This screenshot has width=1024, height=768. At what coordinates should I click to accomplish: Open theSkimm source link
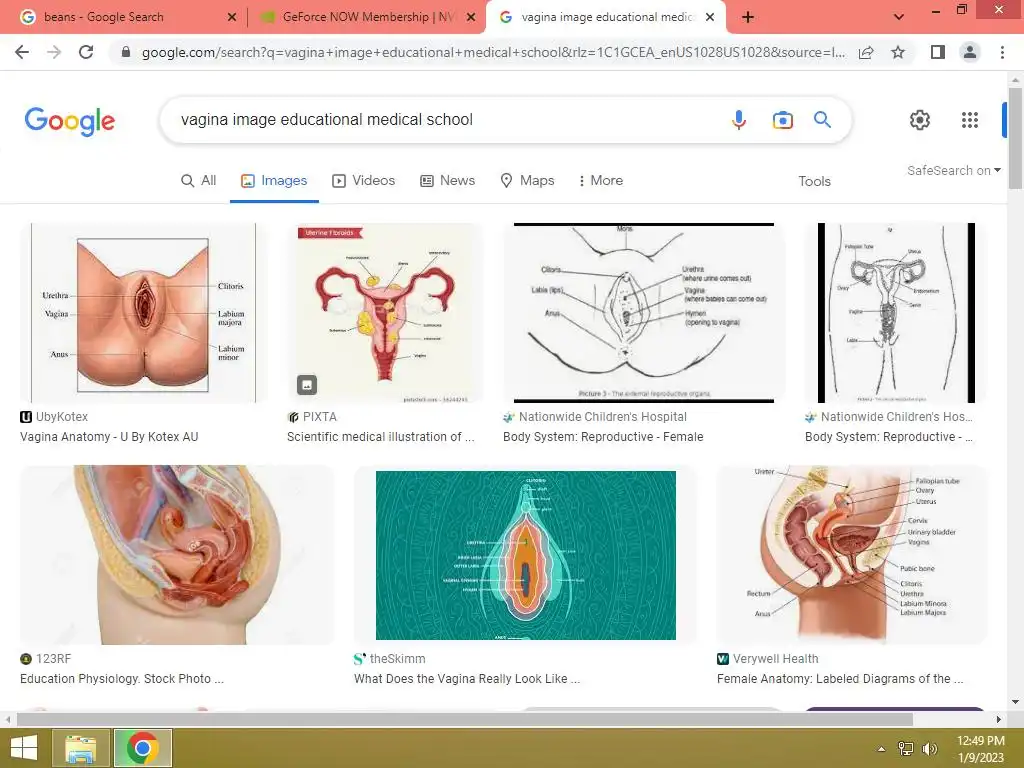pos(390,659)
